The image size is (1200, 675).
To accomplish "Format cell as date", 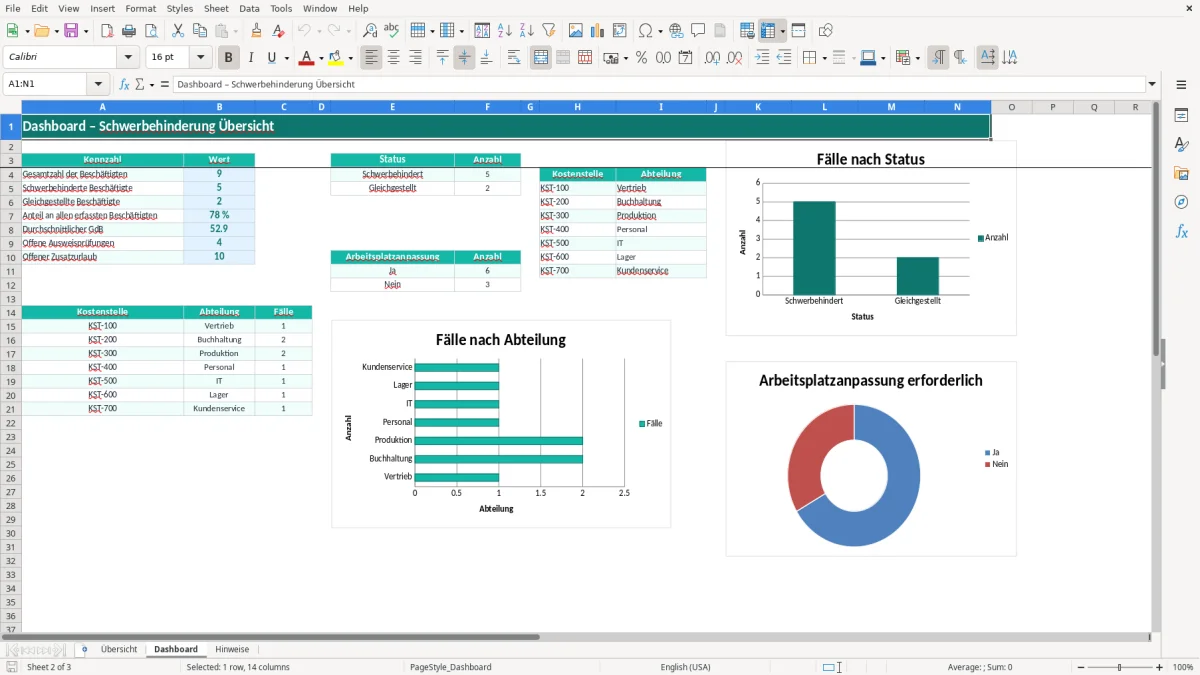I will point(685,58).
